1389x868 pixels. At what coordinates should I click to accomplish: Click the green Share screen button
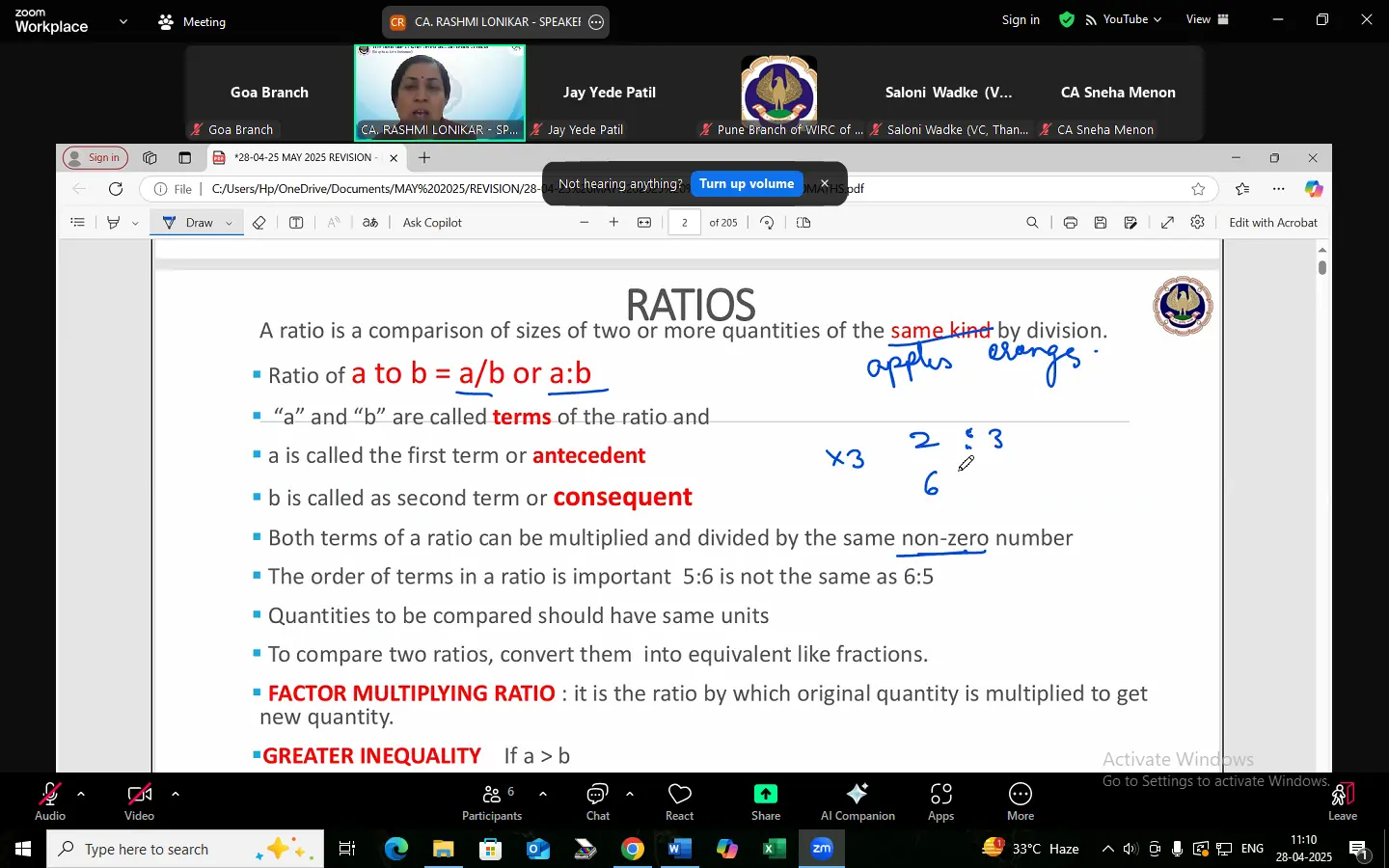tap(766, 801)
